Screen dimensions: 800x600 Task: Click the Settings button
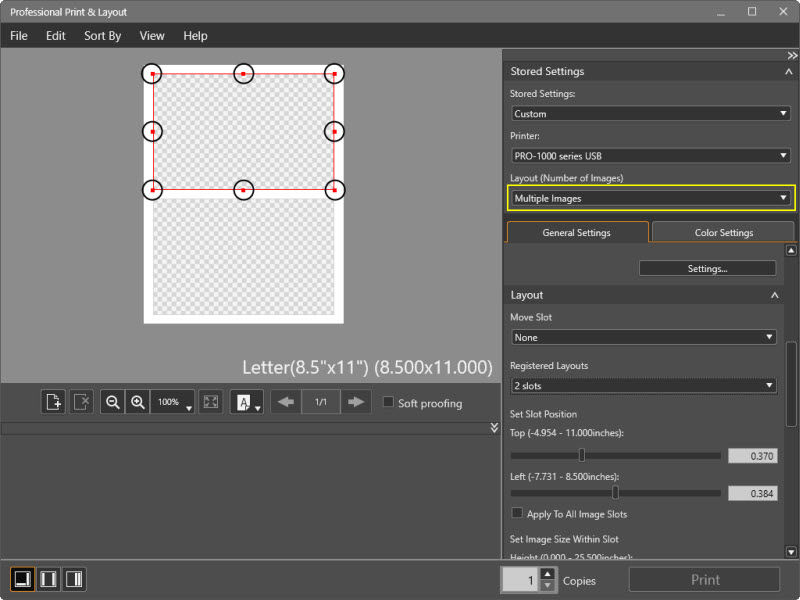(707, 268)
